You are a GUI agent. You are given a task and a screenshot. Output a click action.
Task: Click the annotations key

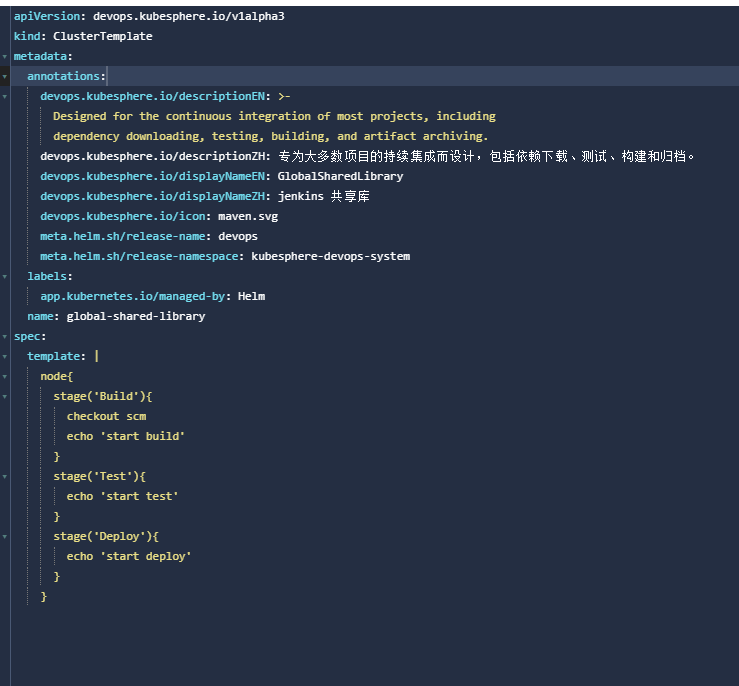(64, 76)
